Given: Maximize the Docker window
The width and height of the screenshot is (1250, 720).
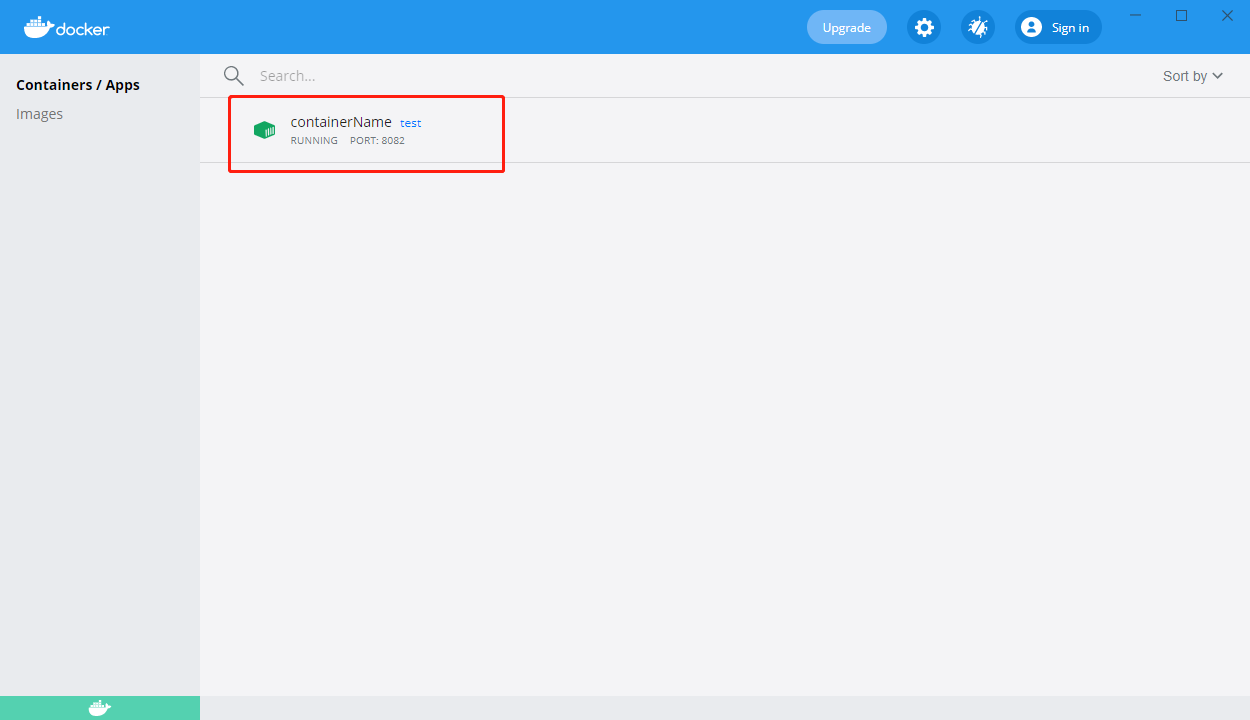Looking at the screenshot, I should (1181, 15).
